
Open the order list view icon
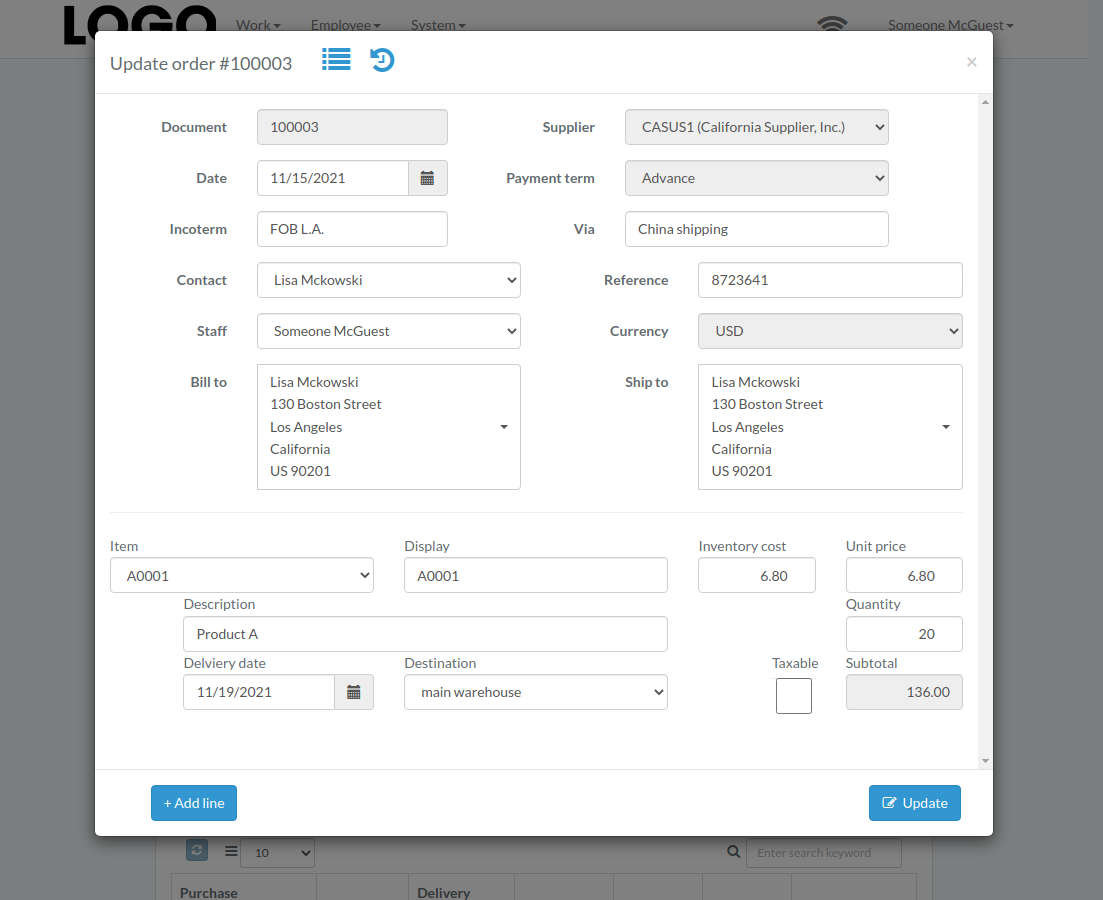coord(336,60)
